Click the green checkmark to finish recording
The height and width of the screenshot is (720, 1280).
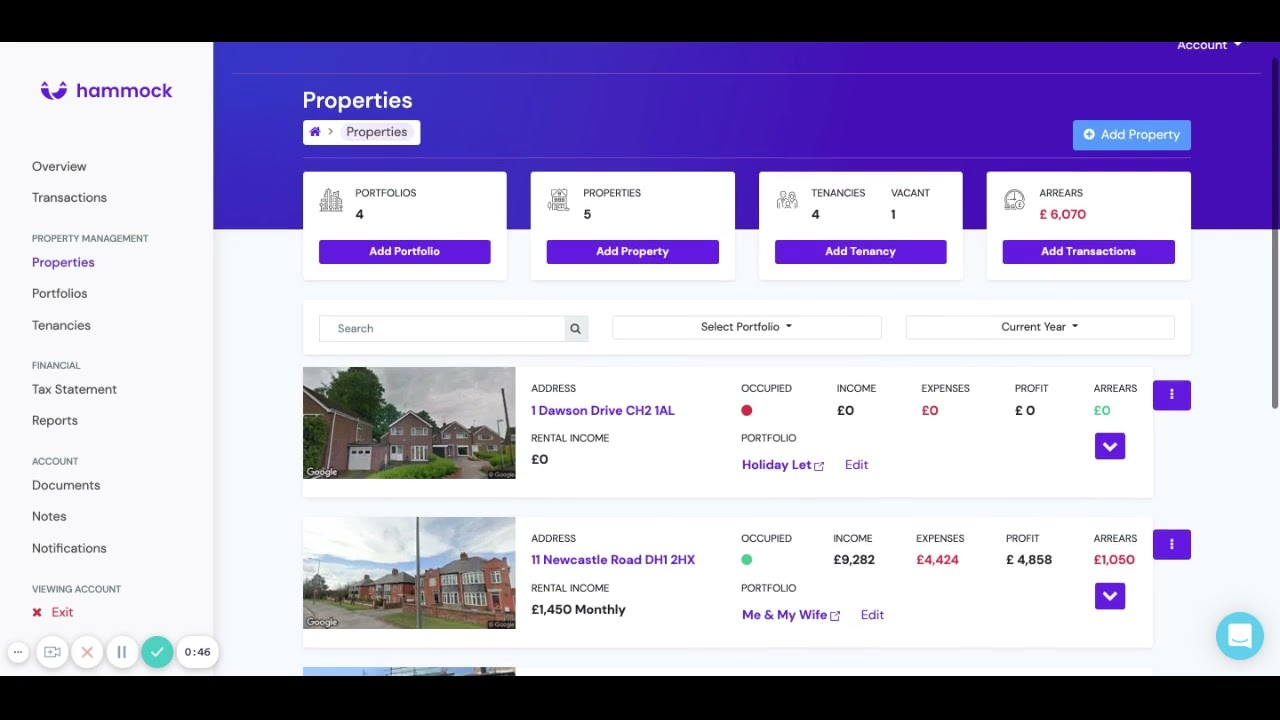157,652
